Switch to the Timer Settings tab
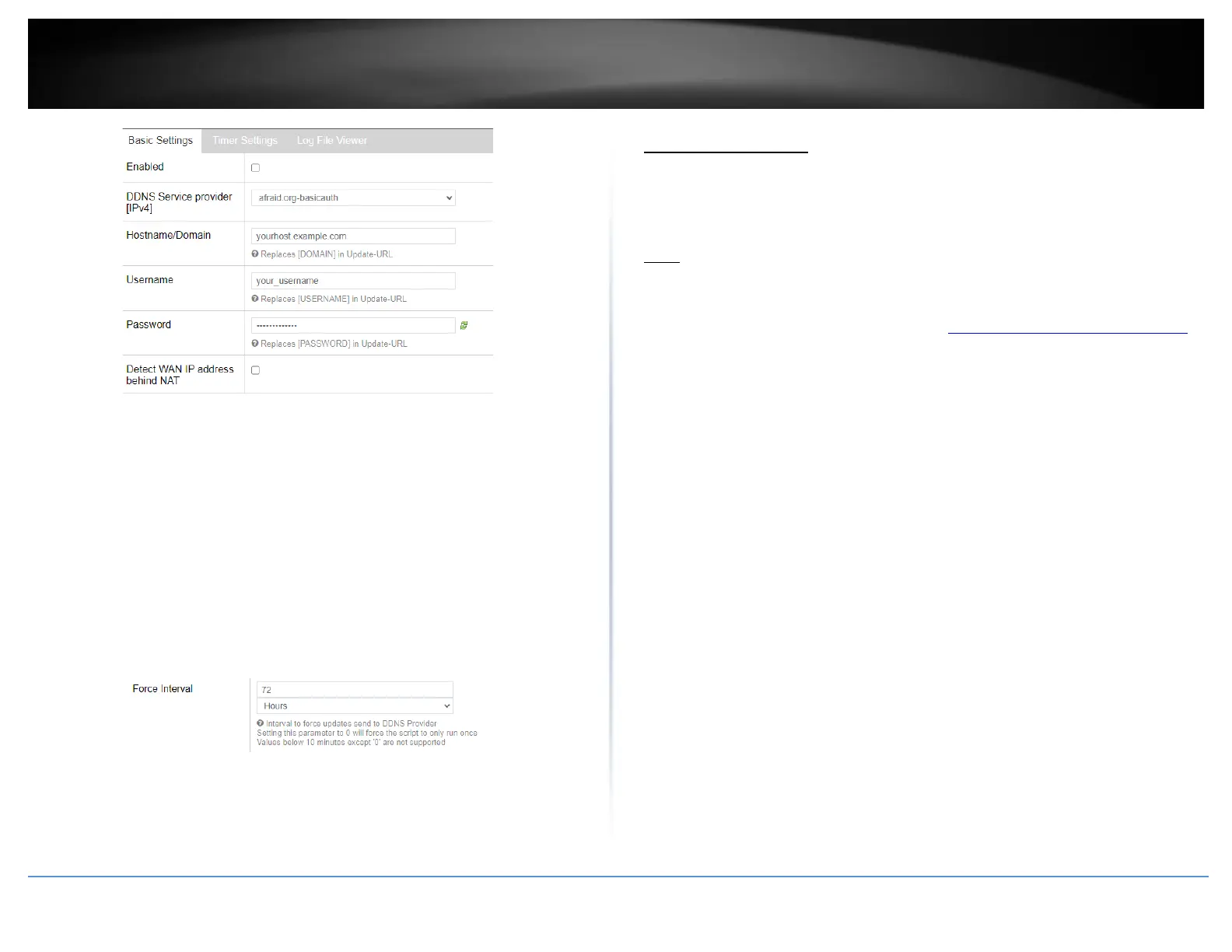Viewport: 1232px width, 952px height. [x=245, y=141]
